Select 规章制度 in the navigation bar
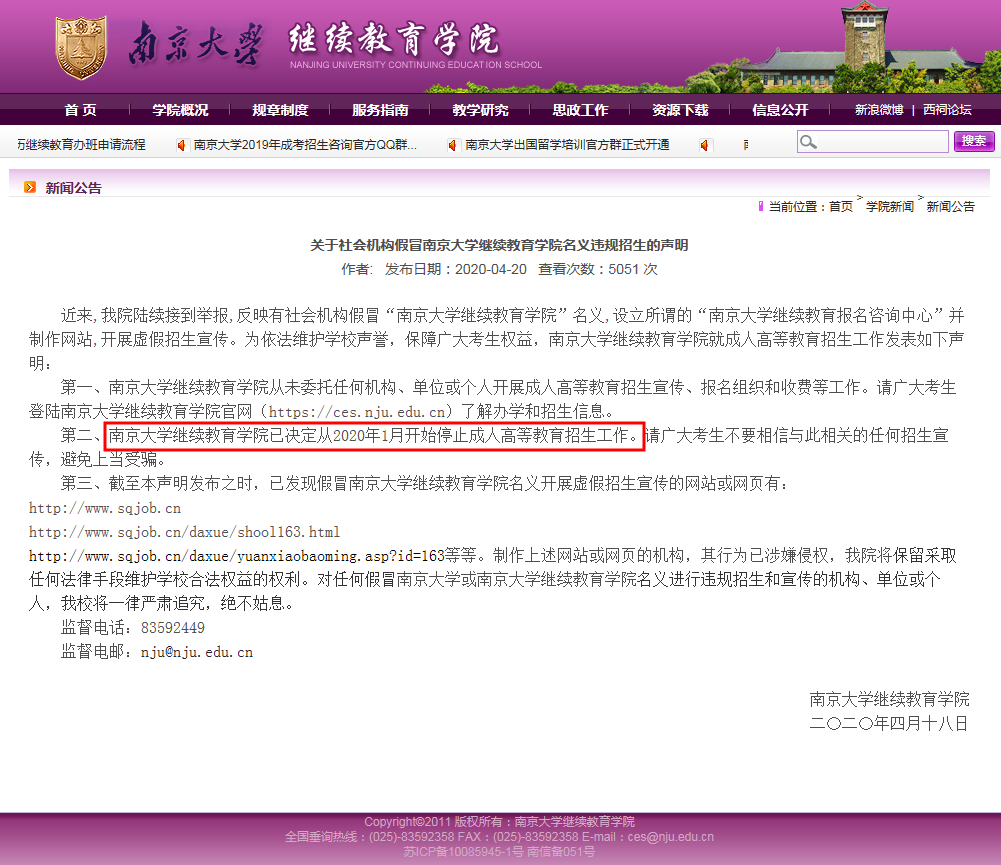The width and height of the screenshot is (1001, 865). [x=280, y=110]
